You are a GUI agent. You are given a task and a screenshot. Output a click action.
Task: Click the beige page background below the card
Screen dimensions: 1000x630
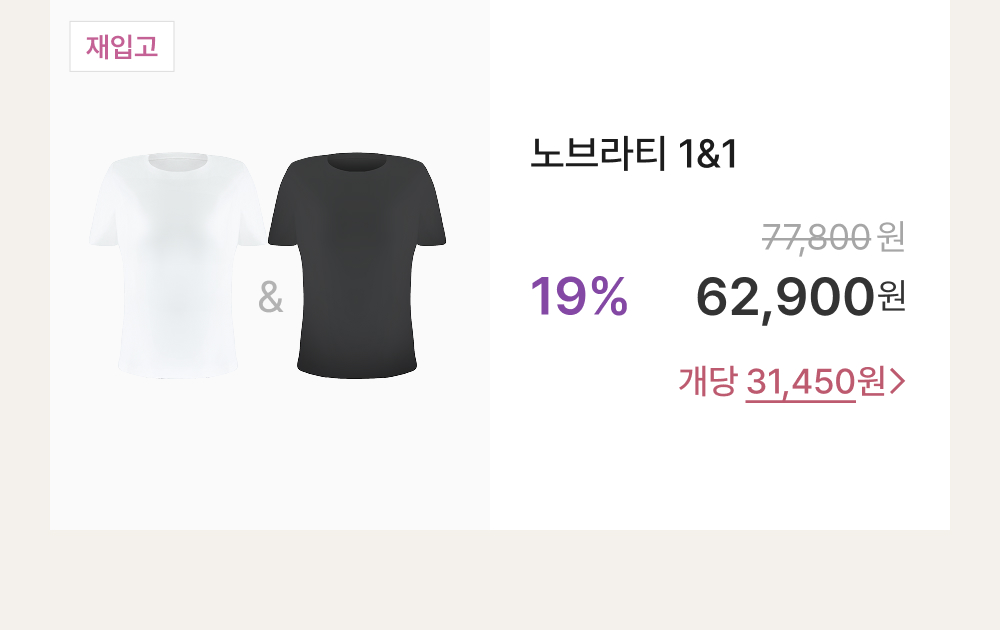[500, 580]
